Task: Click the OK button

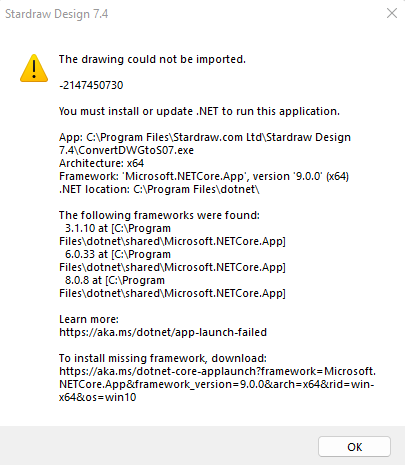Action: pyautogui.click(x=354, y=447)
